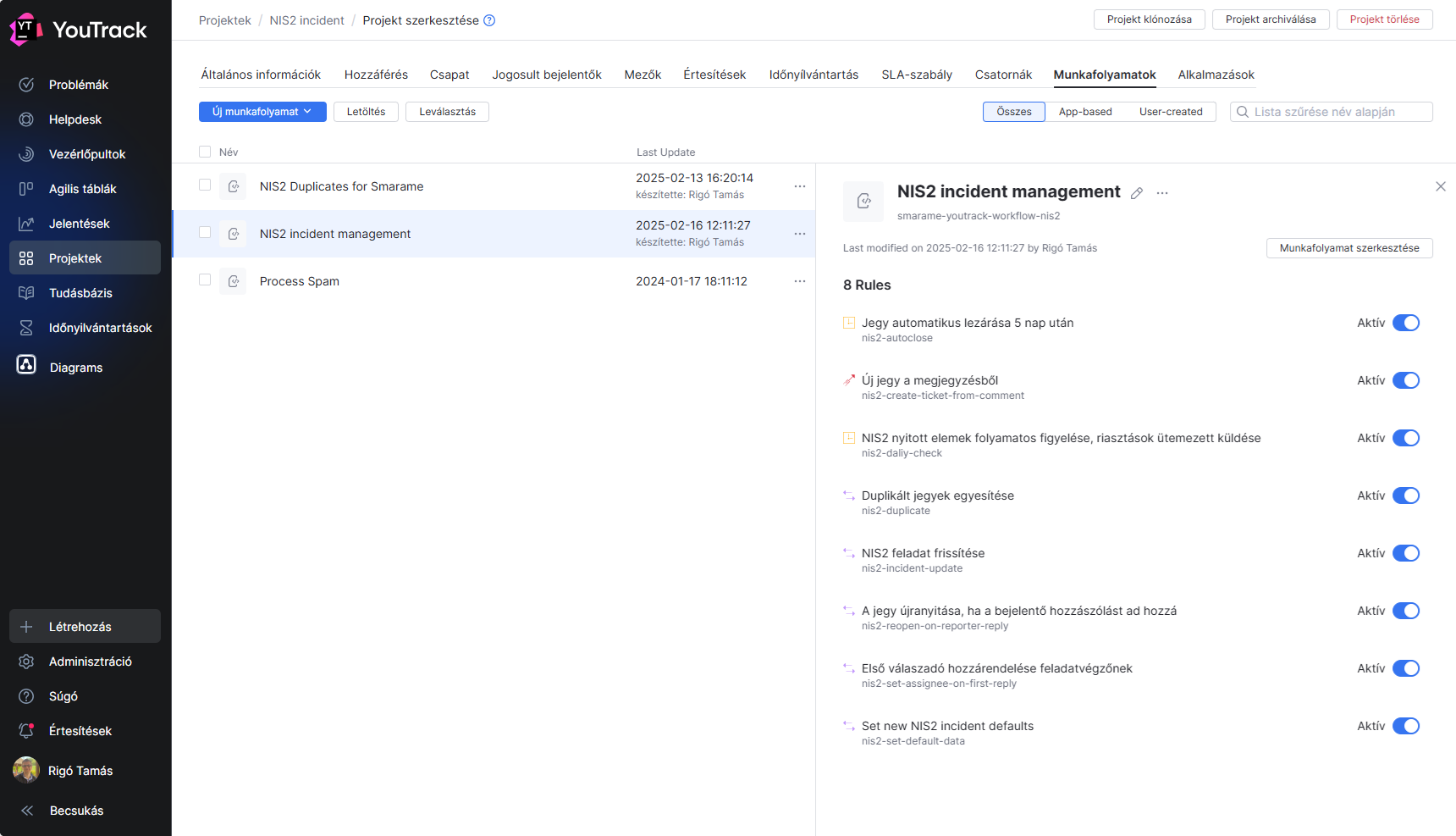
Task: Expand the Új munkafolyamat dropdown
Action: pos(262,112)
